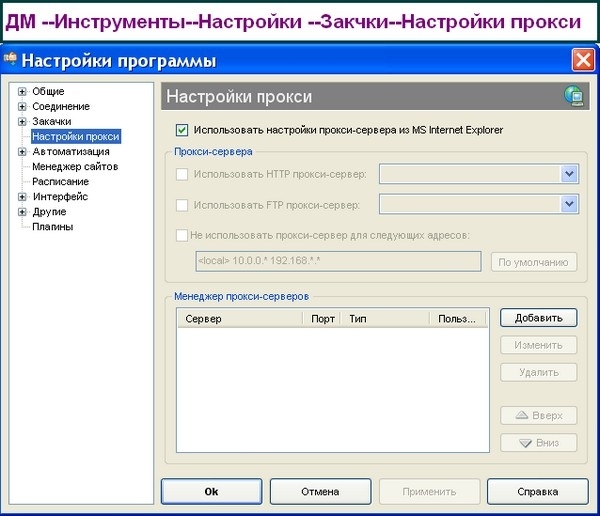Click the Тип column header
This screenshot has height=516, width=600.
point(385,319)
